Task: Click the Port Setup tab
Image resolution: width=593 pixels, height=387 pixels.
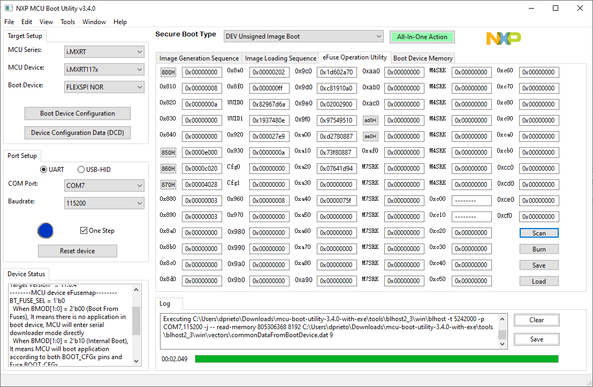Action: click(22, 156)
